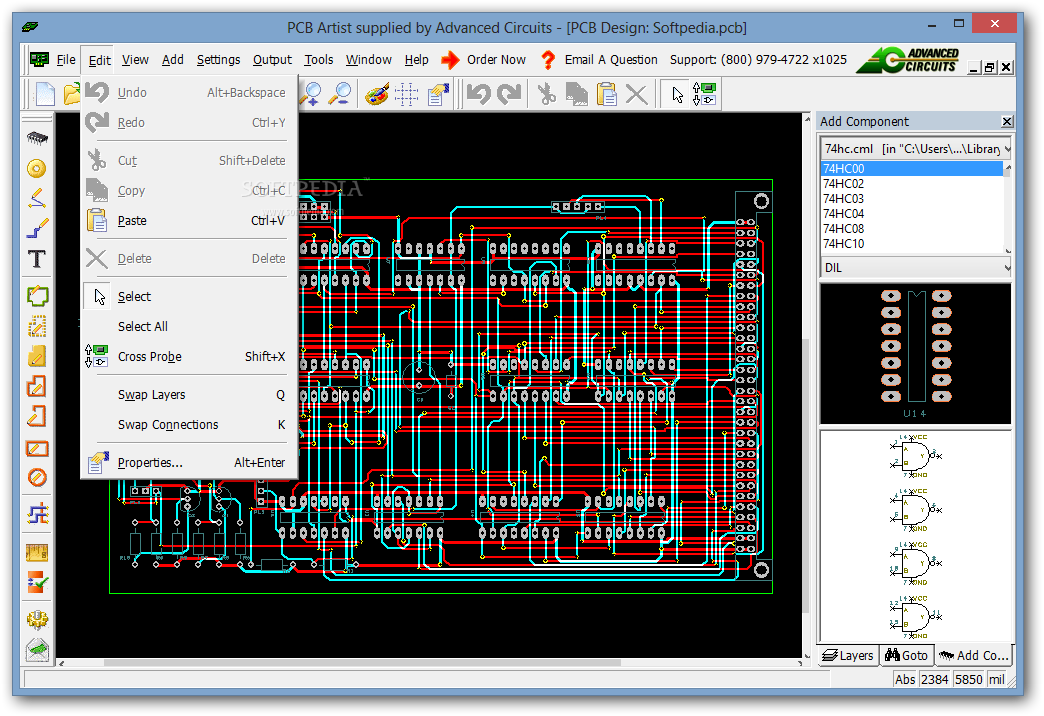1044x716 pixels.
Task: Select the Add Text tool
Action: pyautogui.click(x=37, y=258)
